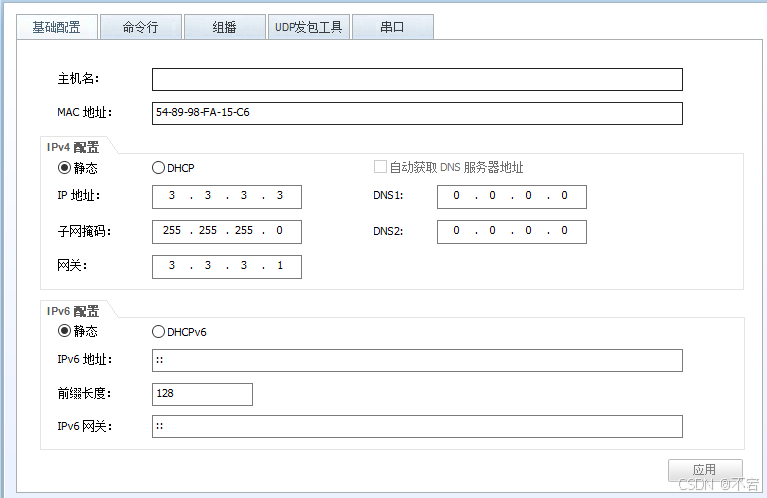Click the IPv6 地址 input field
The image size is (767, 498).
coord(417,360)
